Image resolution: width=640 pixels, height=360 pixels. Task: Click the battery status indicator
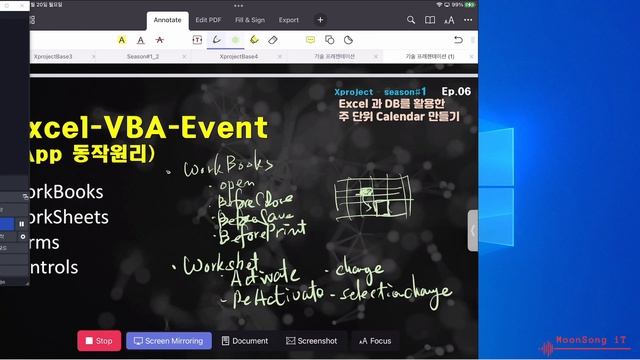470,5
